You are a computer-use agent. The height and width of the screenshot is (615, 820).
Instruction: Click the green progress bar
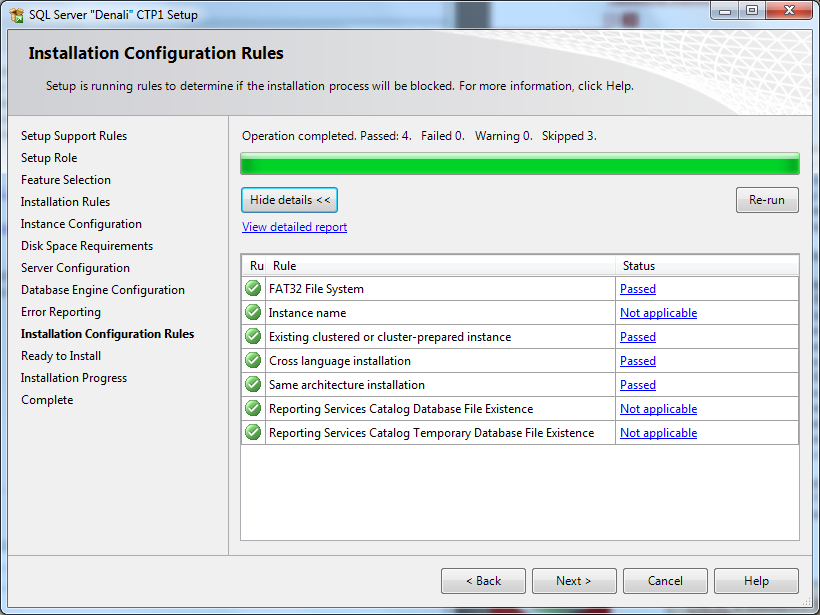point(520,164)
